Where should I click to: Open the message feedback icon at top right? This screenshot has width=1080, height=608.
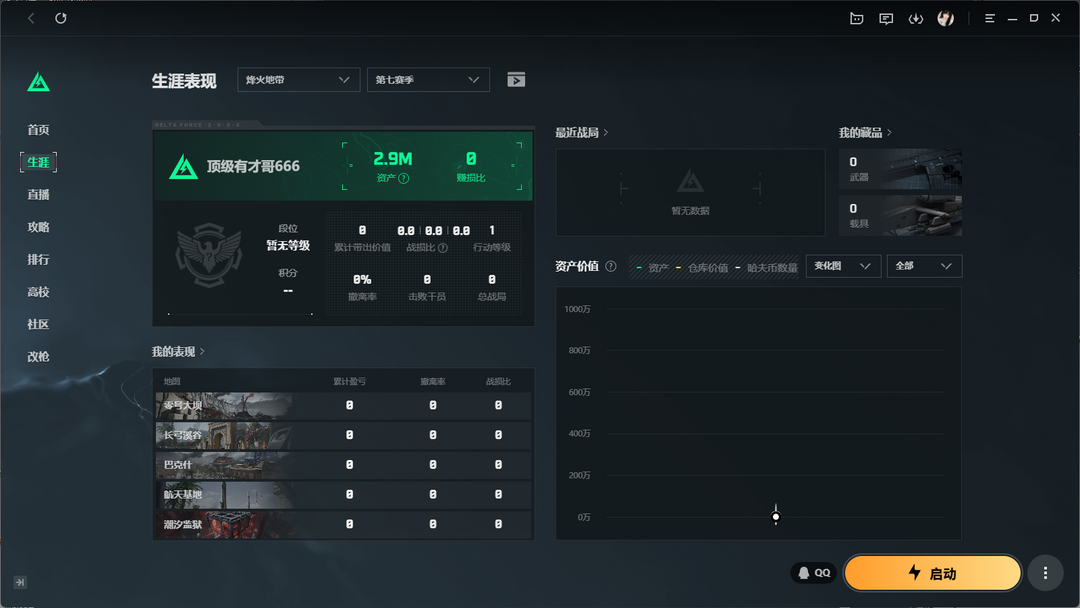click(886, 19)
